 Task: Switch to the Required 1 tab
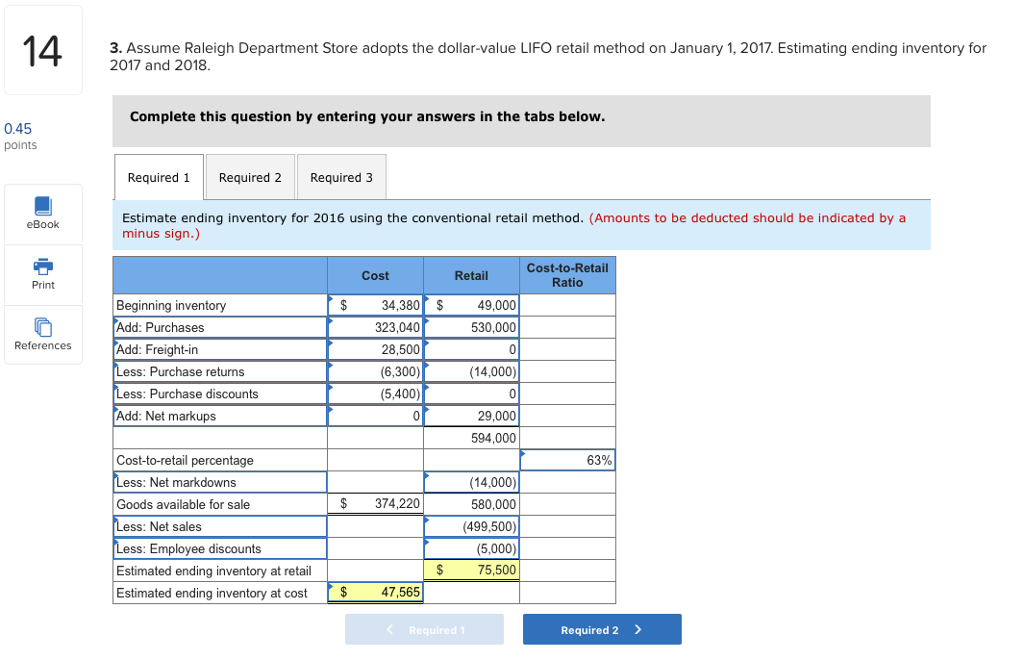(159, 178)
